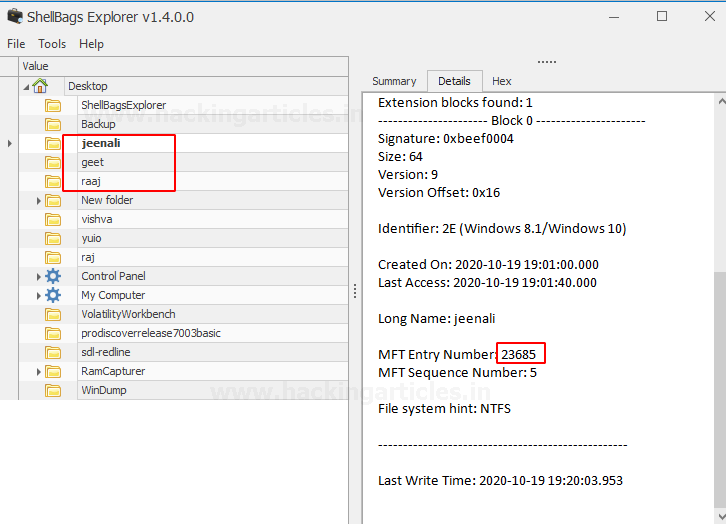The height and width of the screenshot is (524, 726).
Task: Select the raaj tree row
Action: [213, 181]
